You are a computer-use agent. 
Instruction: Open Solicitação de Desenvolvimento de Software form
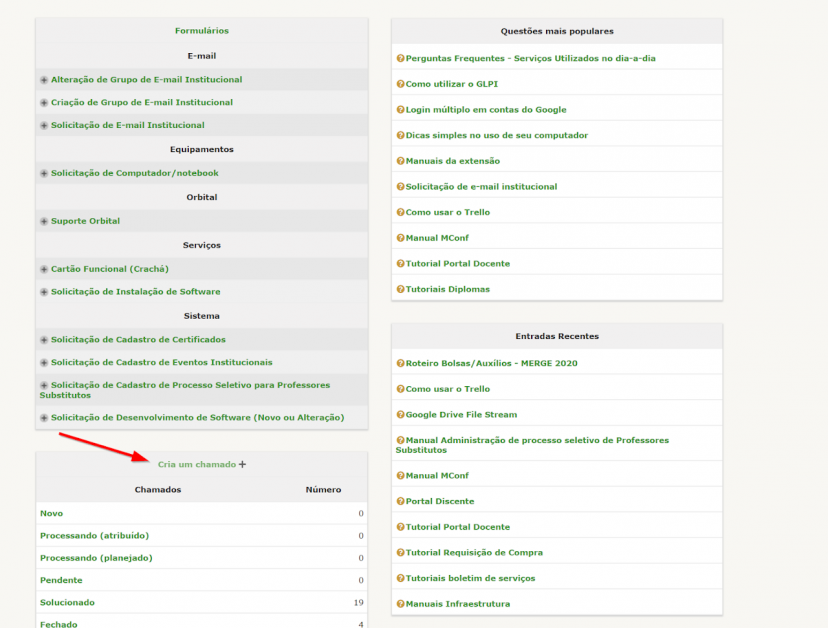coord(197,417)
